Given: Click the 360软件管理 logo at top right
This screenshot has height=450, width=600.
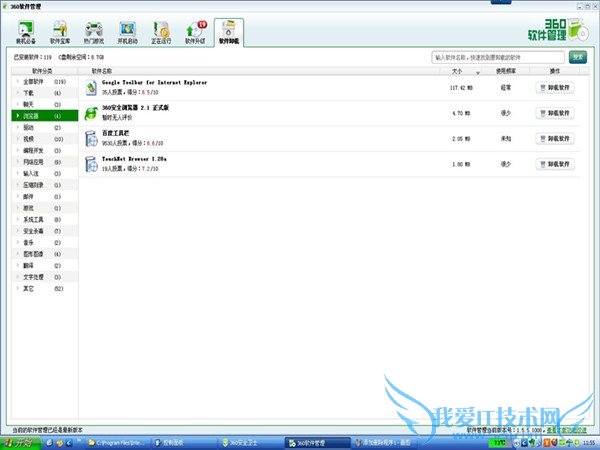Looking at the screenshot, I should (x=558, y=30).
